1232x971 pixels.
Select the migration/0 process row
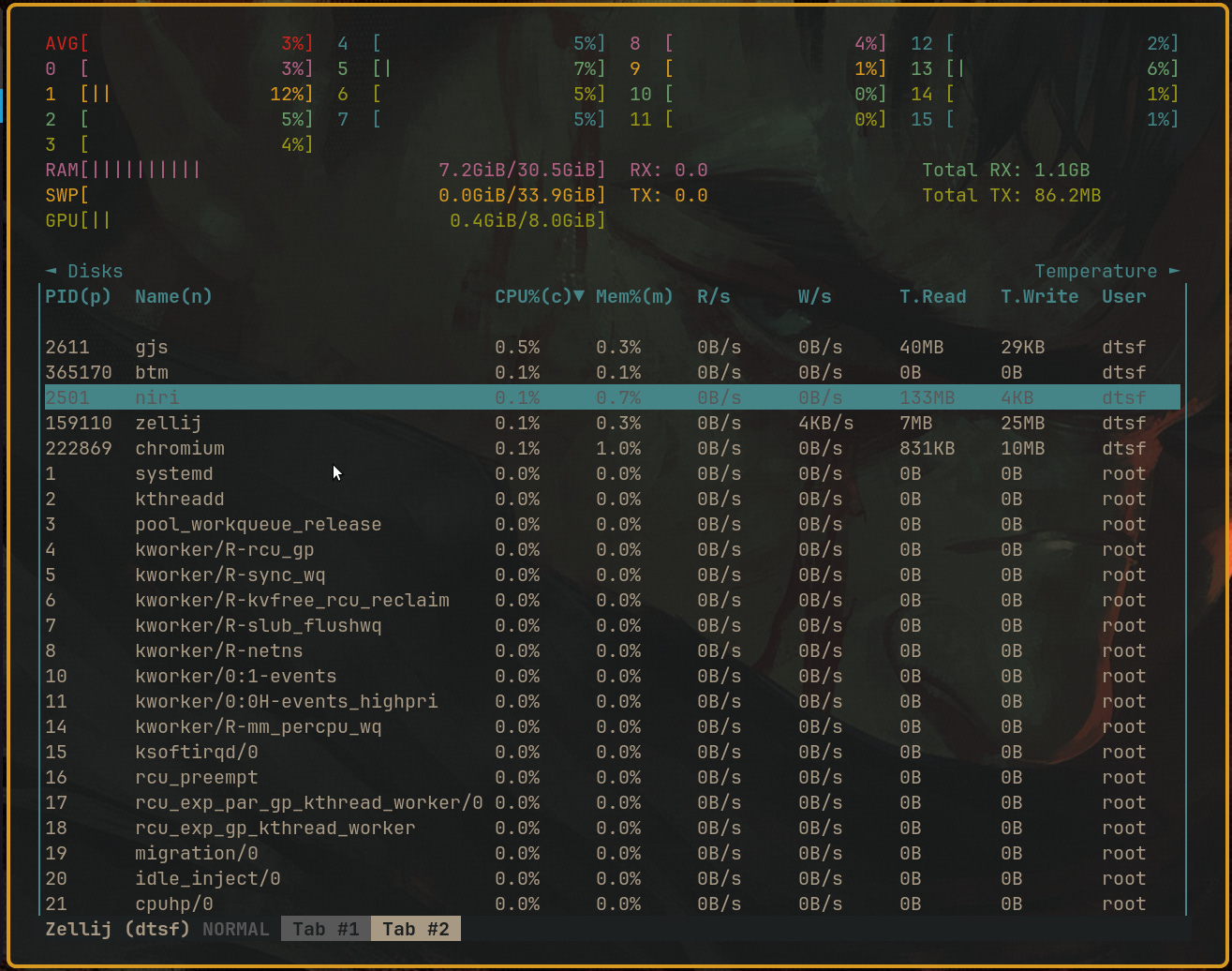point(613,854)
